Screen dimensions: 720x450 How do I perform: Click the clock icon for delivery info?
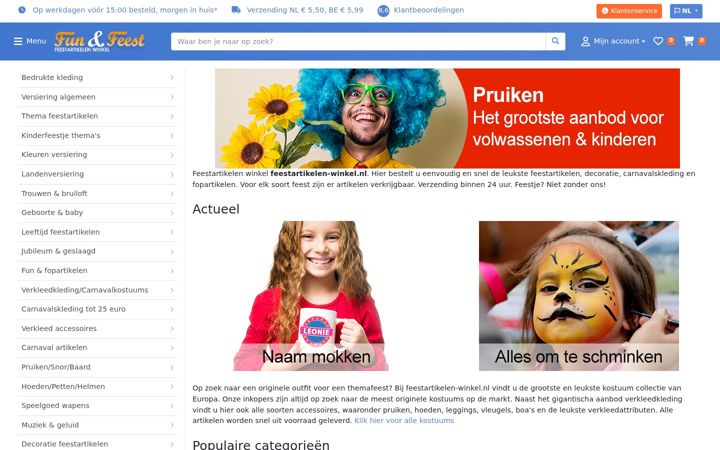tap(22, 10)
